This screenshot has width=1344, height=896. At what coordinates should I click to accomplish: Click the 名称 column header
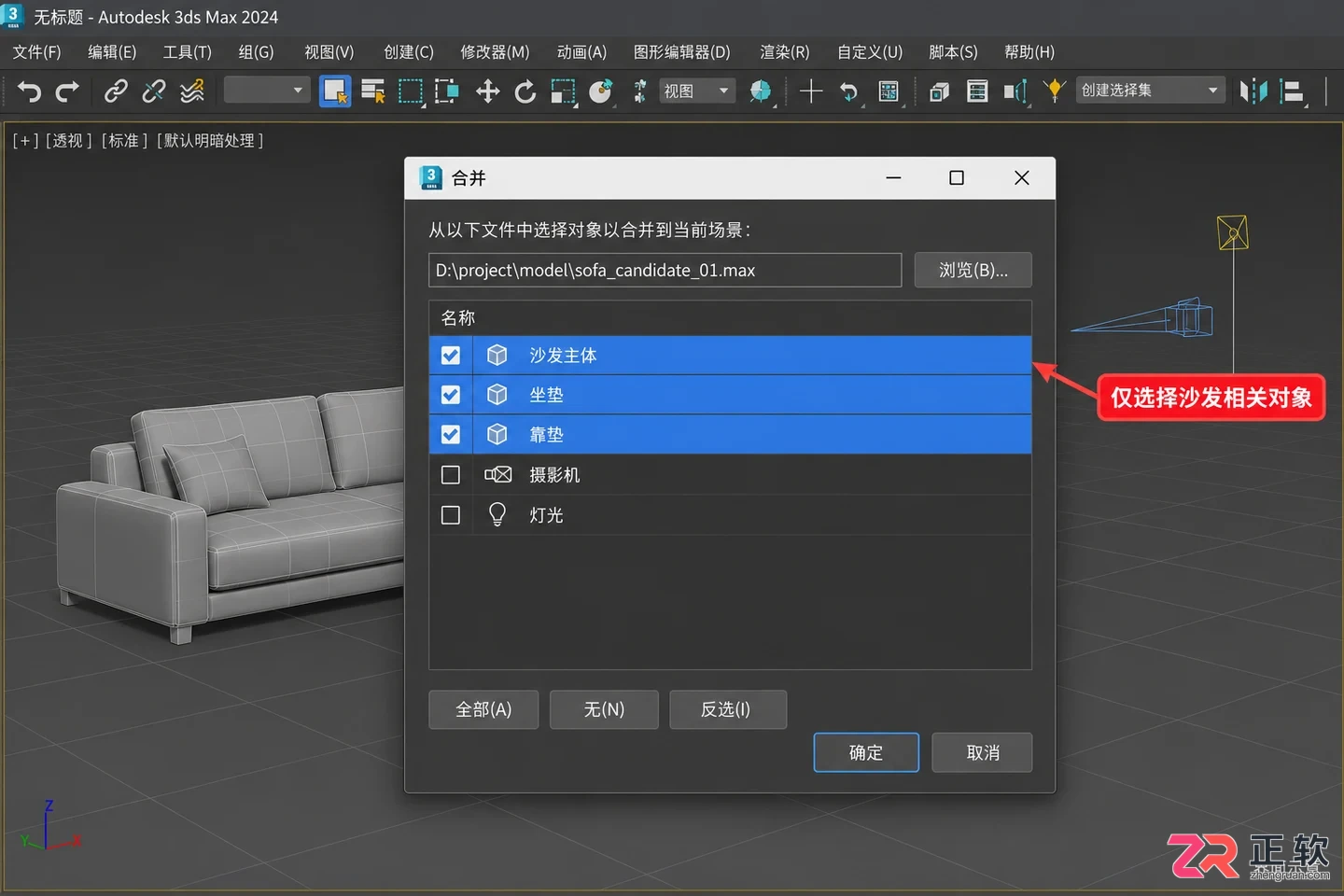pyautogui.click(x=730, y=318)
